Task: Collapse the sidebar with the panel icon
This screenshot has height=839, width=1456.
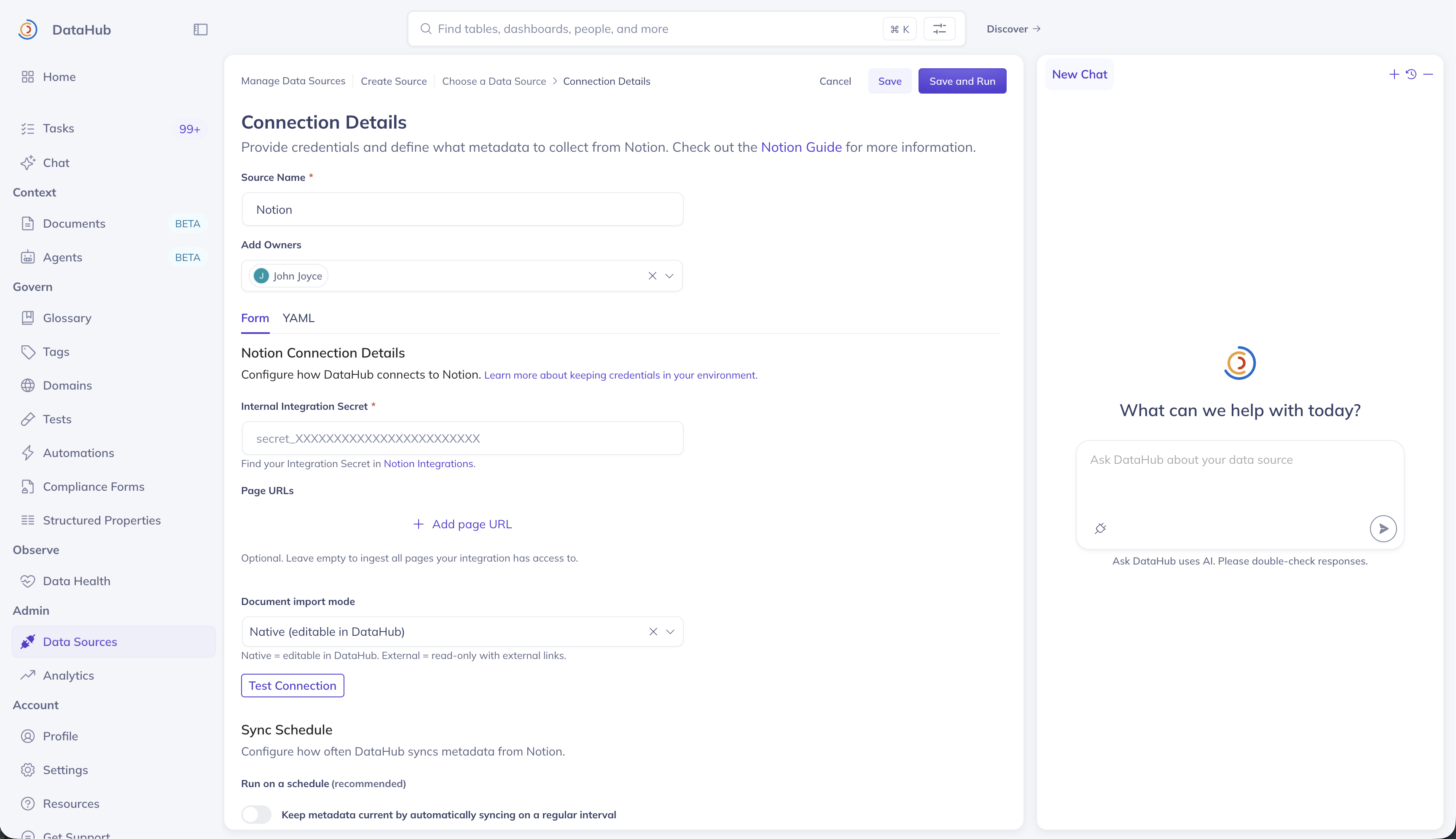Action: tap(200, 30)
